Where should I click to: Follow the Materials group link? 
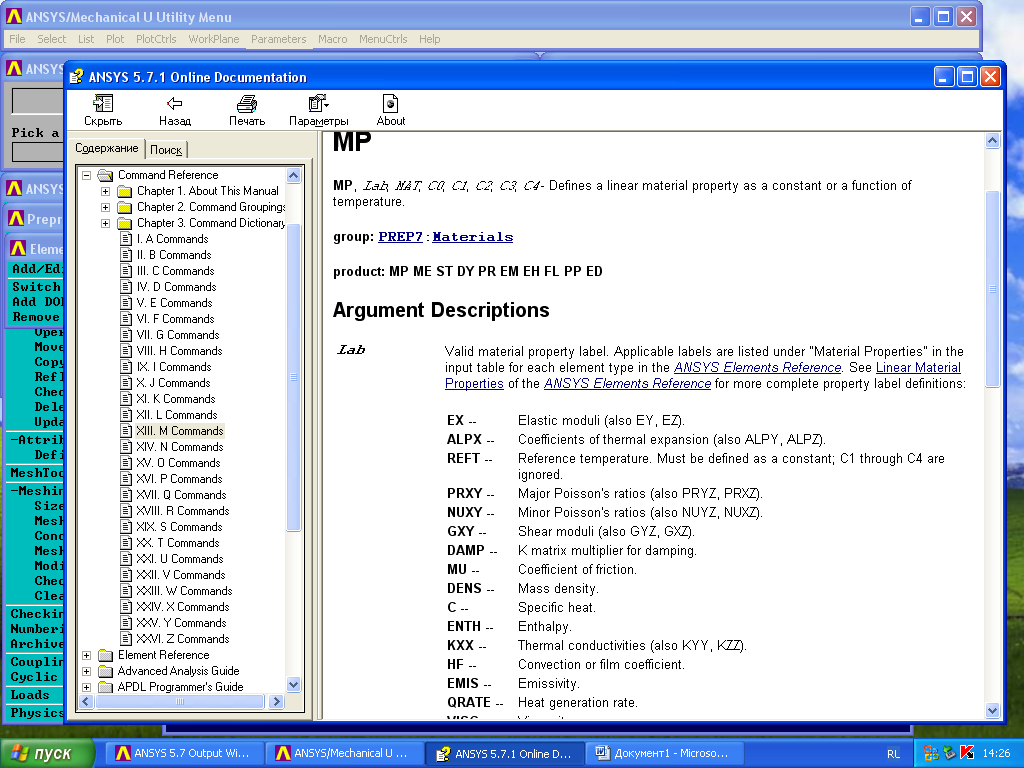(473, 237)
